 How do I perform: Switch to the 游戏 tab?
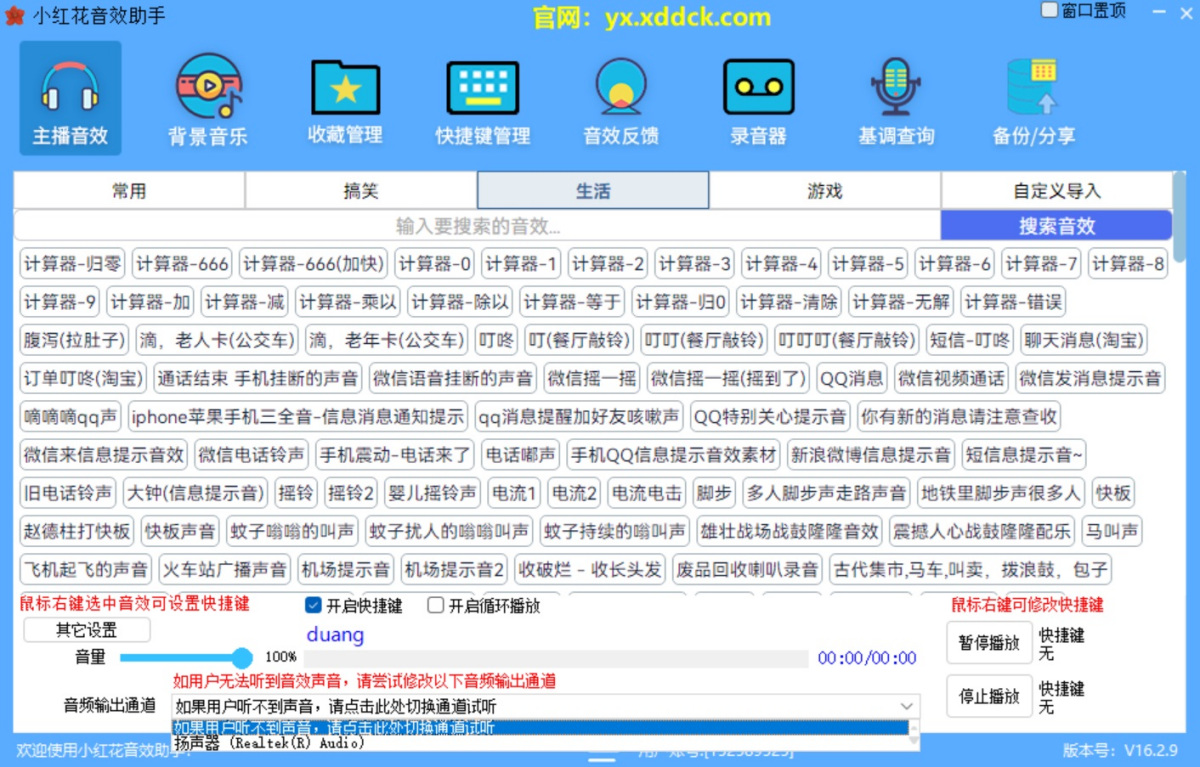[x=824, y=189]
